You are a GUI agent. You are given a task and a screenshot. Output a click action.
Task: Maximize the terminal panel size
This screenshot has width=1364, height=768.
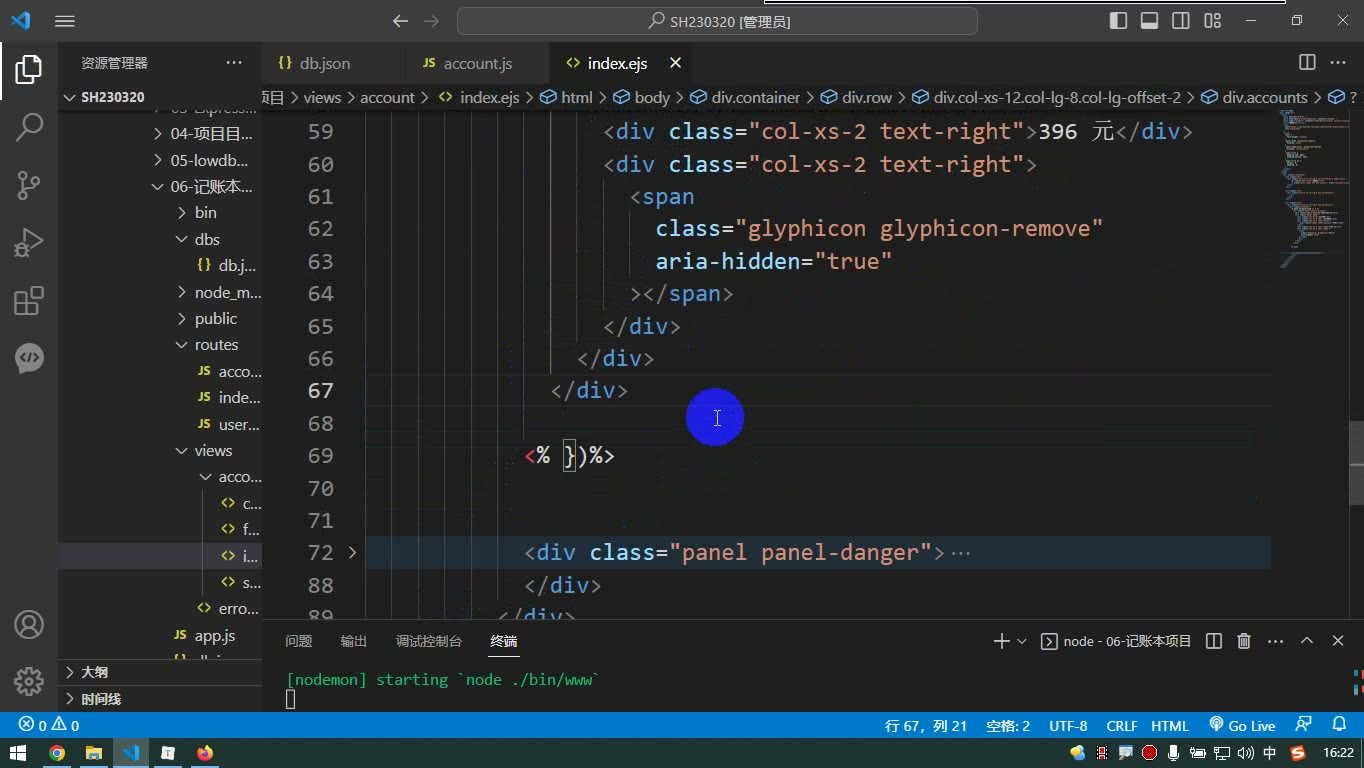tap(1307, 641)
